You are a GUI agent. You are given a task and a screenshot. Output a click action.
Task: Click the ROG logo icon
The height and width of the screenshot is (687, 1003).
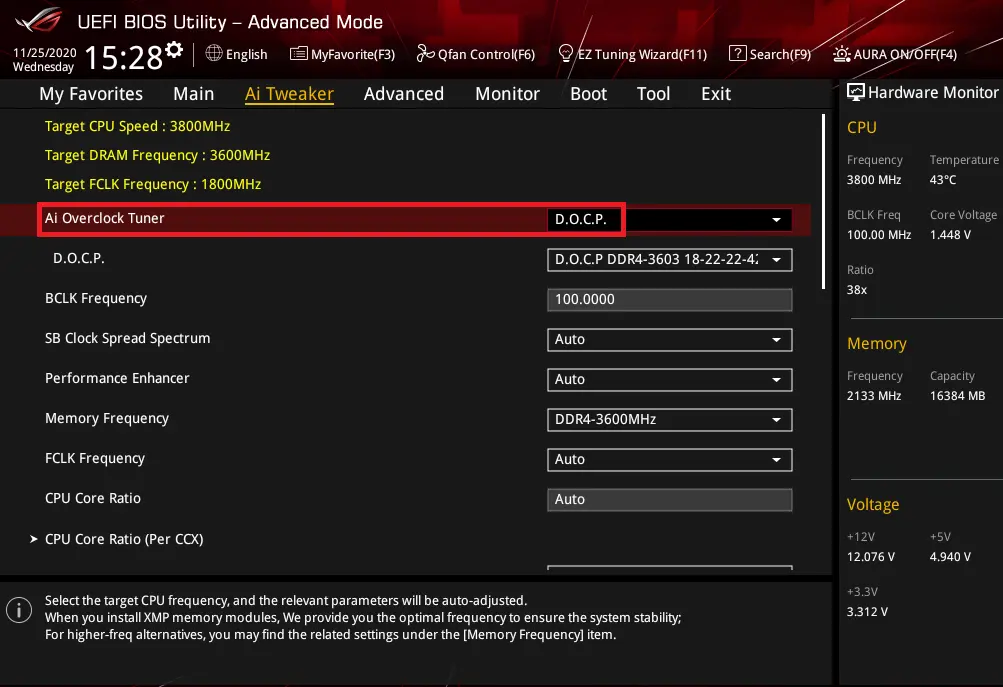[x=38, y=20]
